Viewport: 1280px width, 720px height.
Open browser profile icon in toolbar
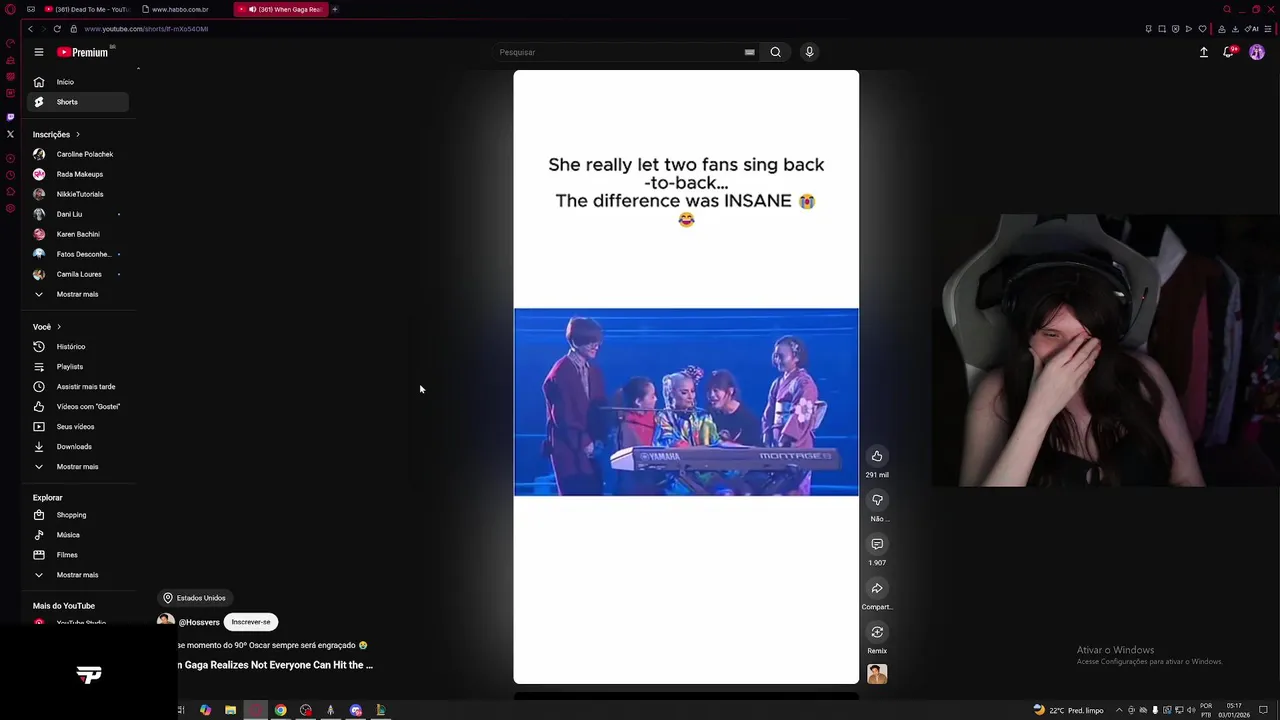(1221, 29)
